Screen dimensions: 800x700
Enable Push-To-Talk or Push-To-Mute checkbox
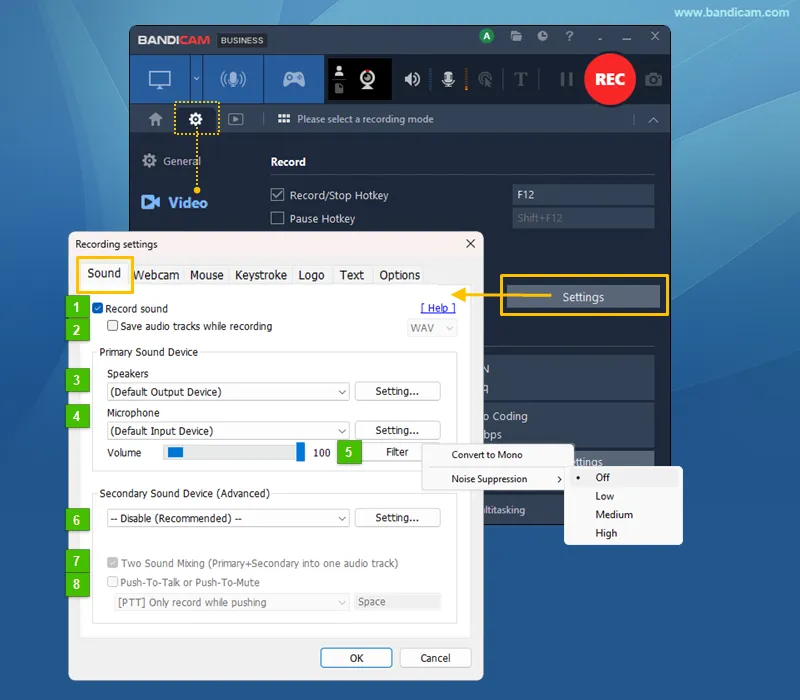tap(112, 582)
